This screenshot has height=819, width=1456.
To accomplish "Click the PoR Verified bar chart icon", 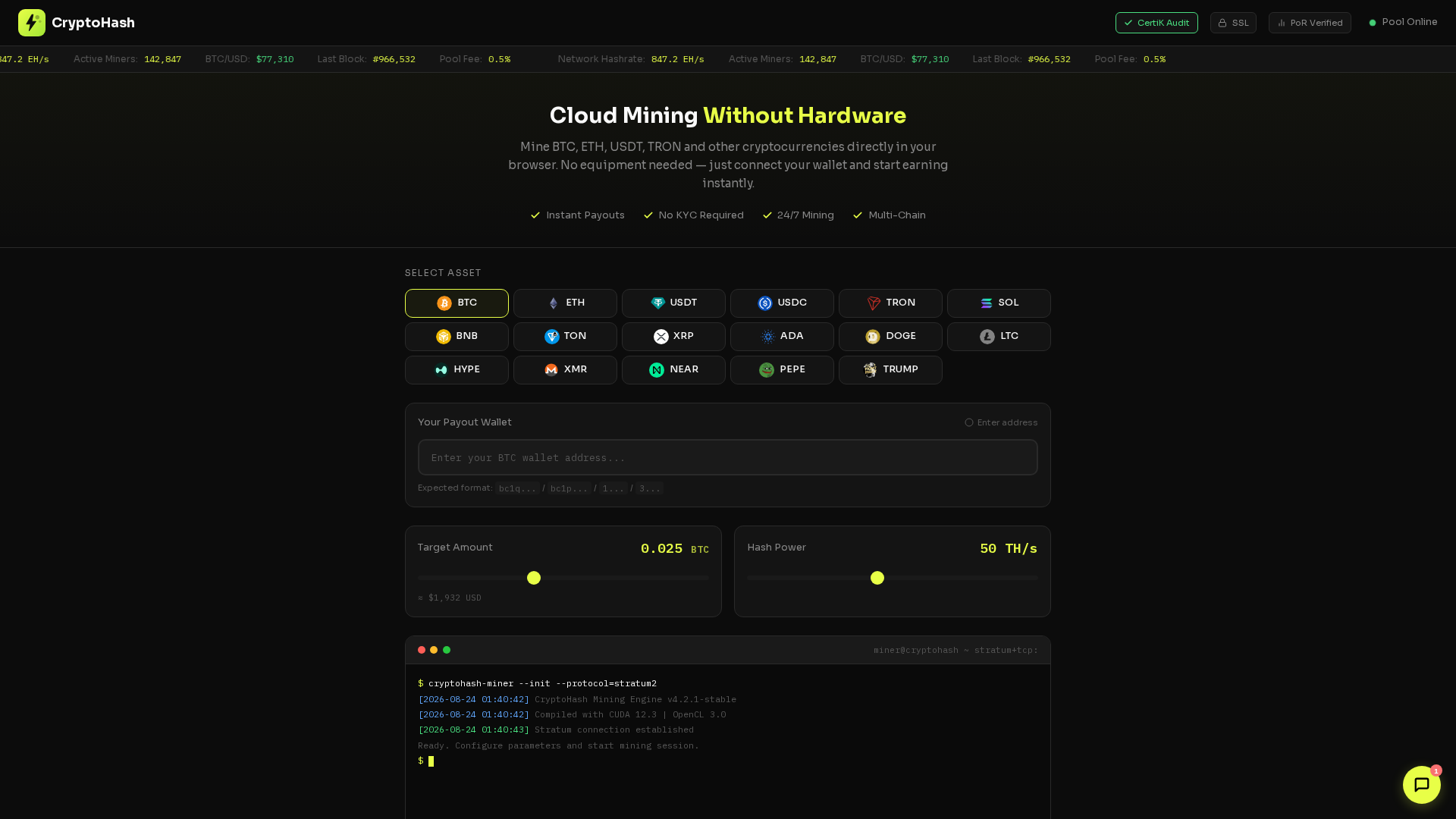I will (1282, 24).
